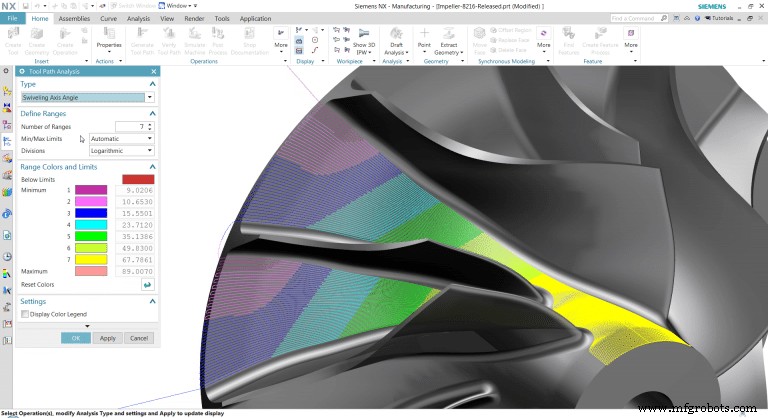This screenshot has height=418, width=768.
Task: Click Switch Window in the title bar
Action: (132, 6)
